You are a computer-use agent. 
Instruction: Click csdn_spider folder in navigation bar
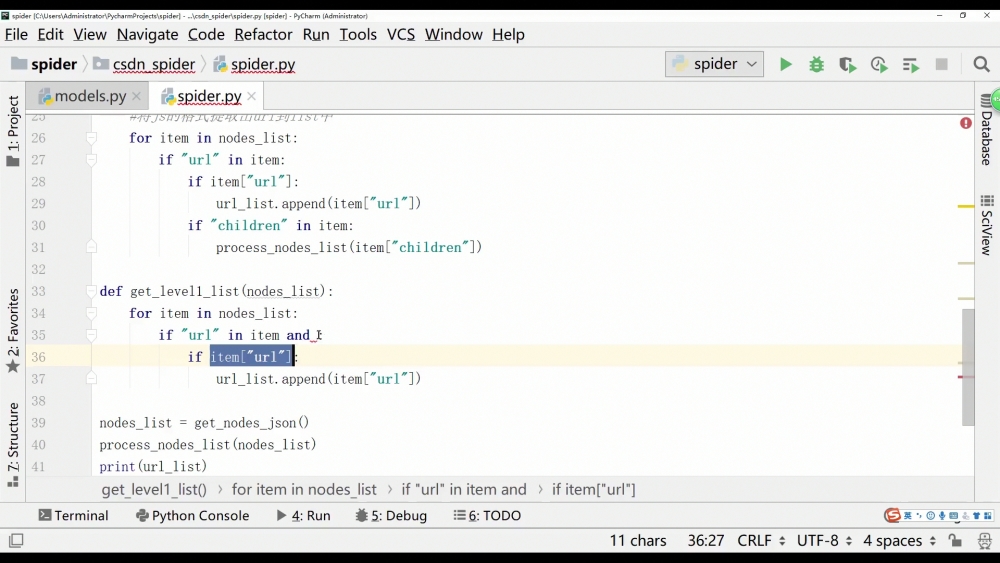(x=144, y=64)
